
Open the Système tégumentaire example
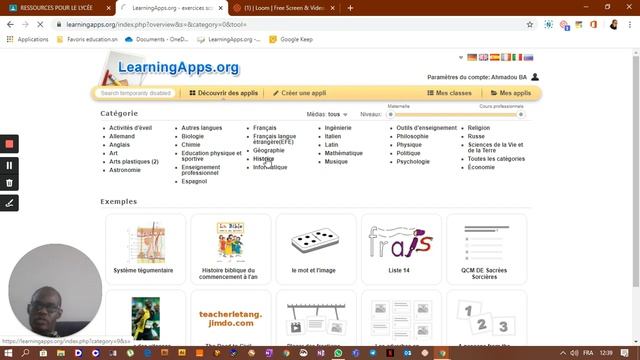(x=145, y=249)
